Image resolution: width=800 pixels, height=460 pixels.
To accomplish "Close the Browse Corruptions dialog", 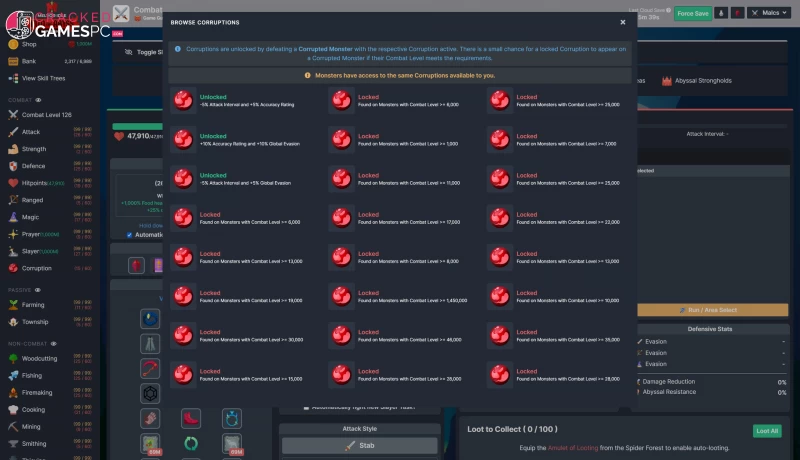I will pyautogui.click(x=622, y=21).
